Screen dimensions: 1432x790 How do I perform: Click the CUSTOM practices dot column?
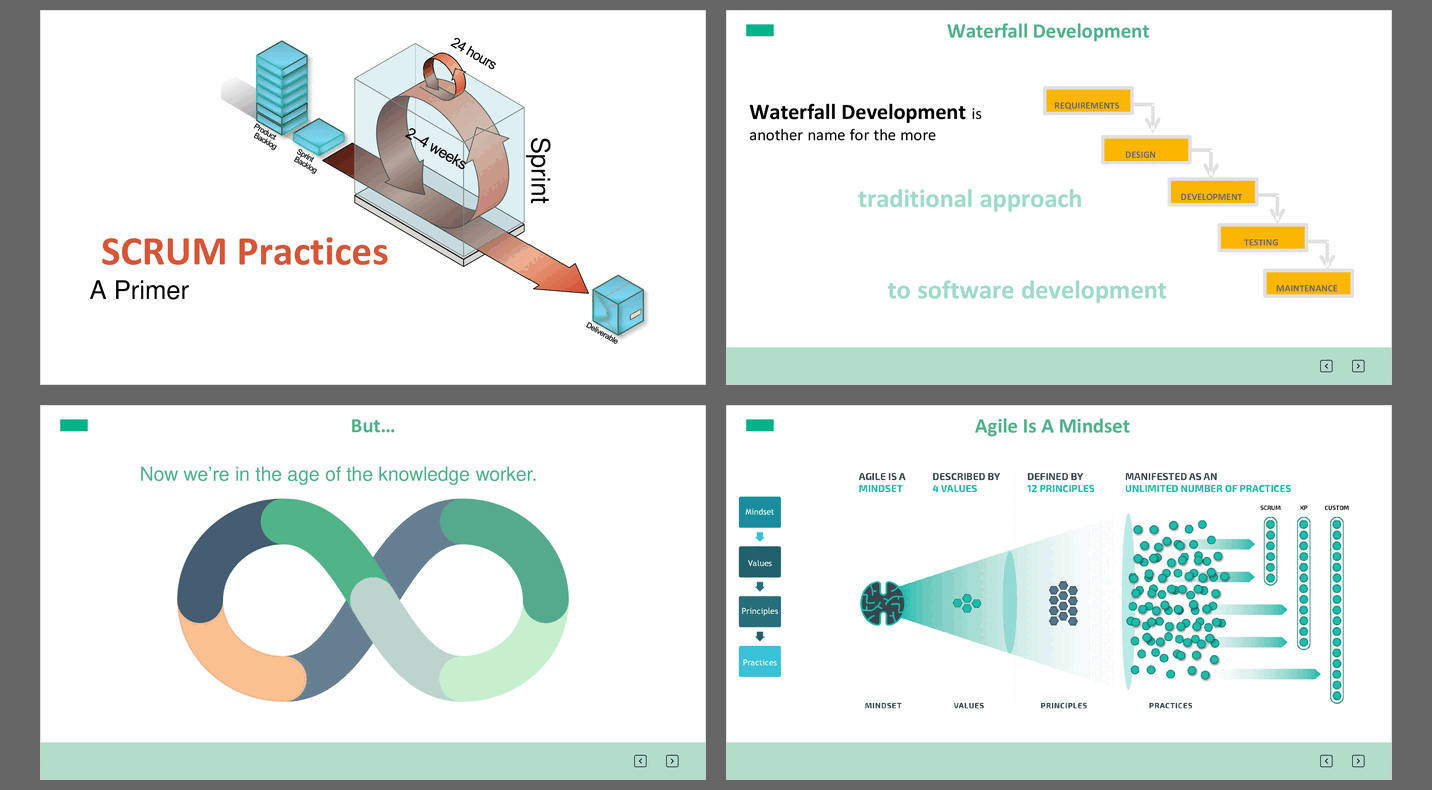(1337, 608)
